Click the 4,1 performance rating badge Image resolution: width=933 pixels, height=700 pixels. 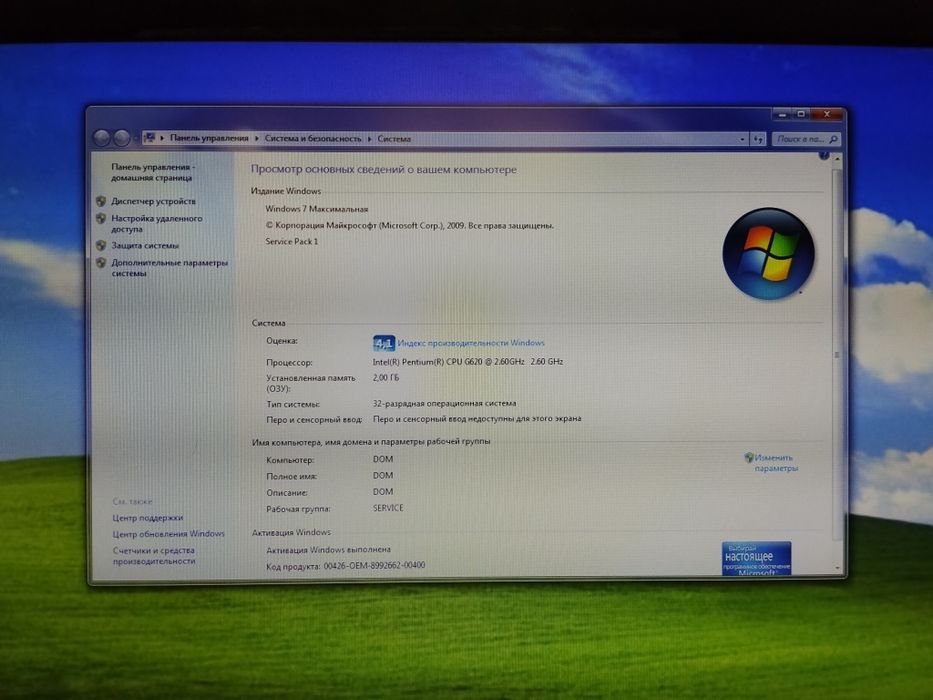[384, 343]
